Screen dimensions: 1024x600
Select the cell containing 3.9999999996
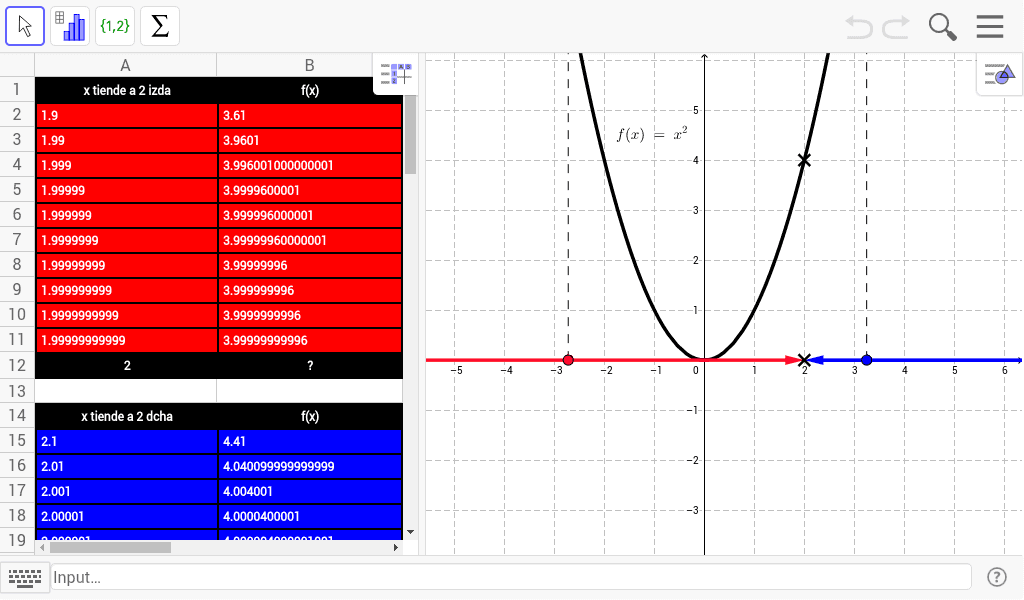click(310, 315)
